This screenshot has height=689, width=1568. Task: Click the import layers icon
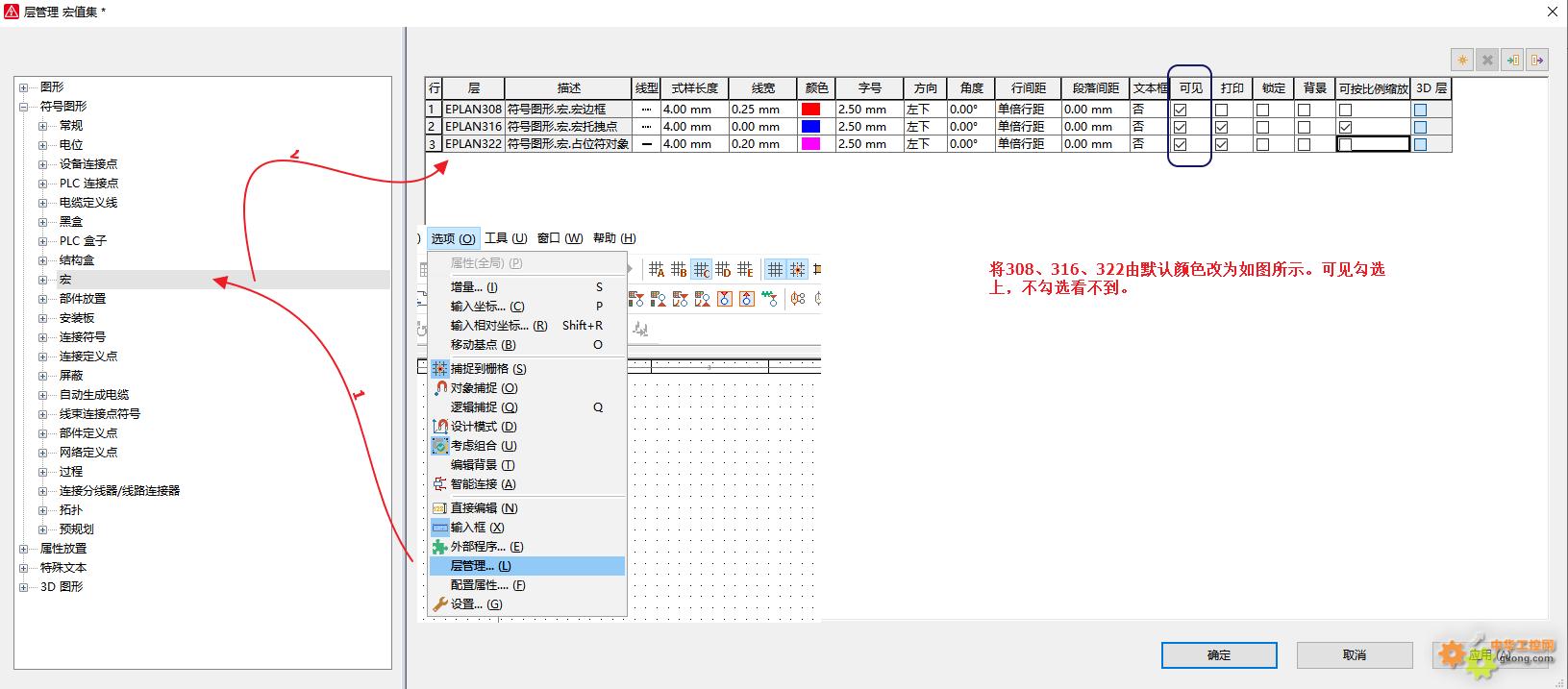[1512, 60]
